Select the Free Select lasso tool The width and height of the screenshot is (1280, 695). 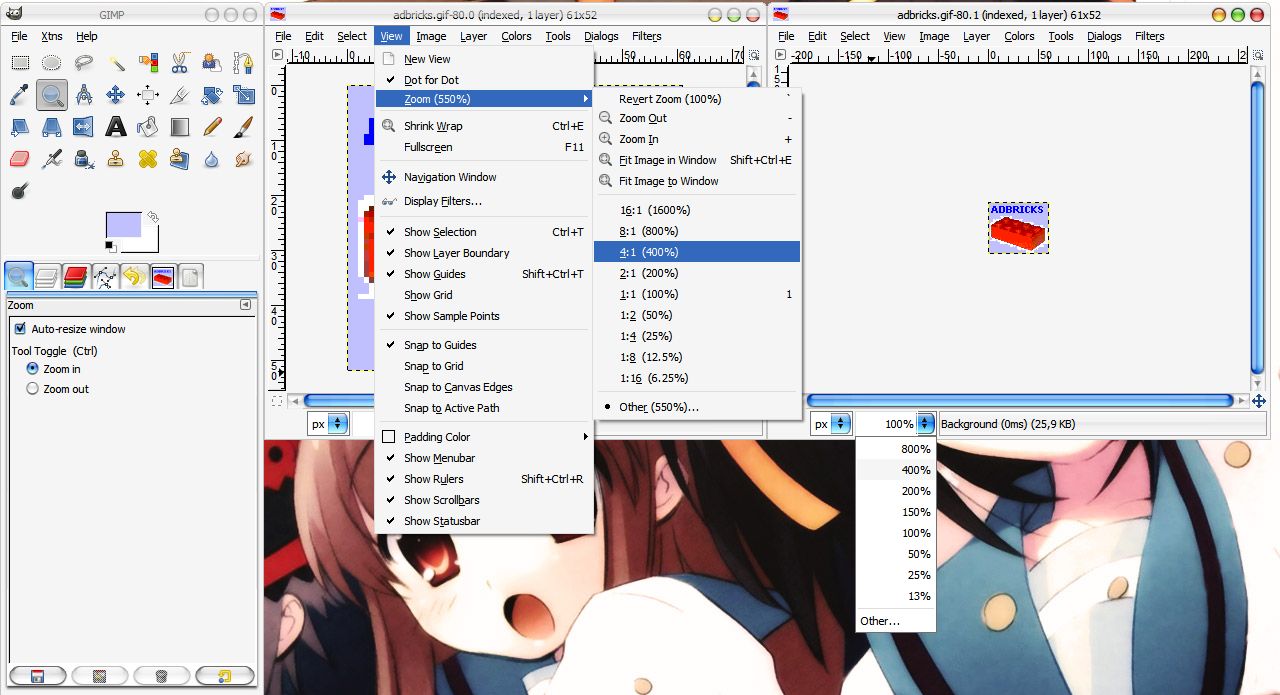[x=83, y=63]
